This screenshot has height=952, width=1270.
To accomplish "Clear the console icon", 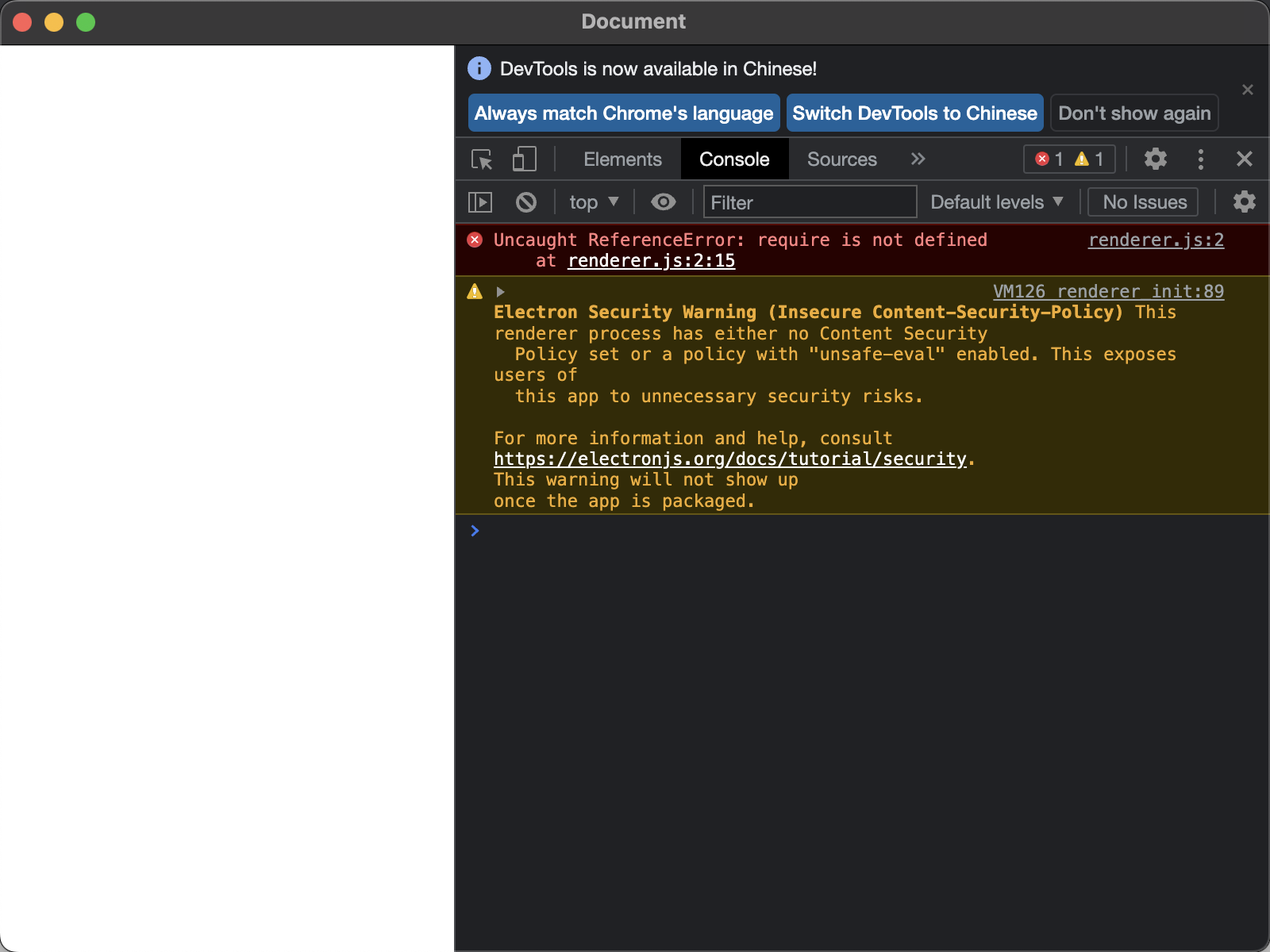I will 525,202.
